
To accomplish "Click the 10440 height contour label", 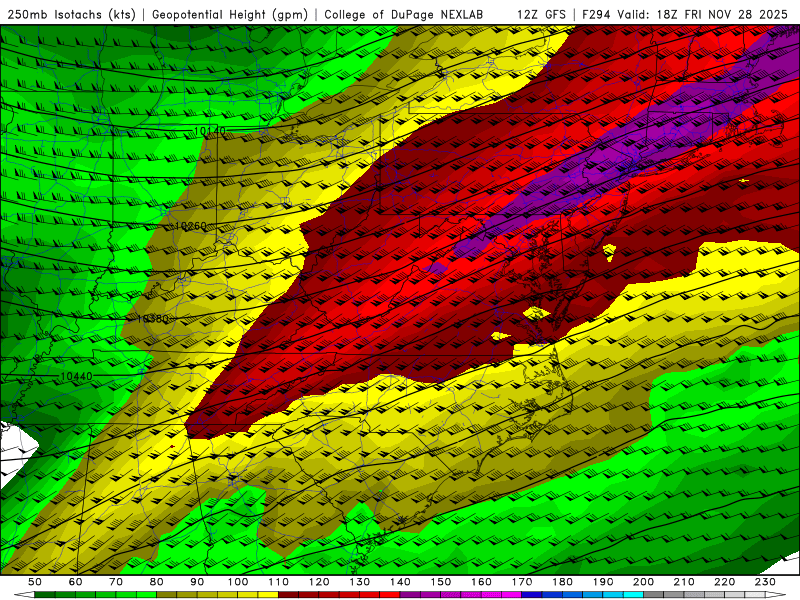I will (77, 376).
